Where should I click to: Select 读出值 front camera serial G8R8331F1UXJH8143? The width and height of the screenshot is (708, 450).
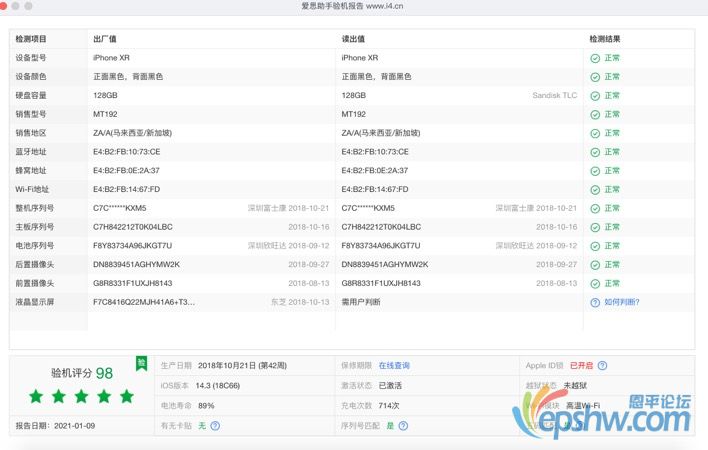(x=381, y=283)
